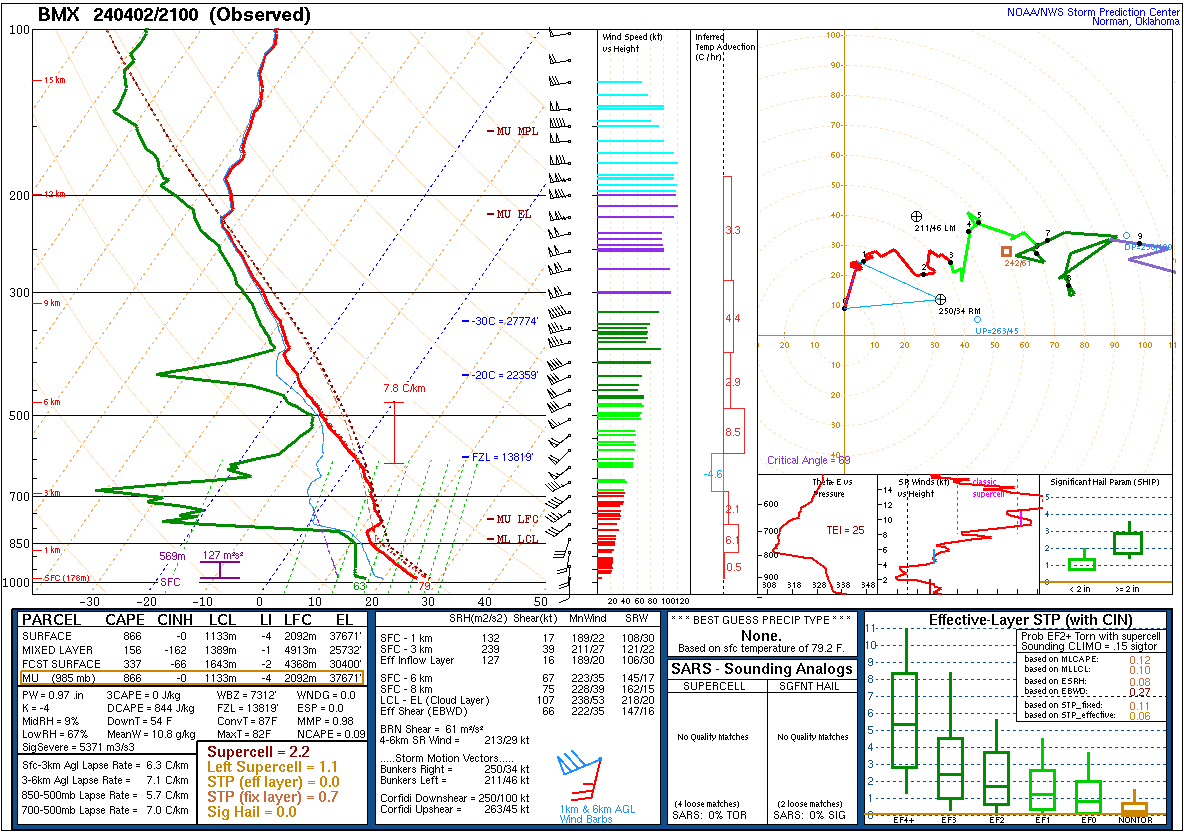Click '850-500mb Lapse Rate' row
Image resolution: width=1184 pixels, height=832 pixels.
click(105, 795)
